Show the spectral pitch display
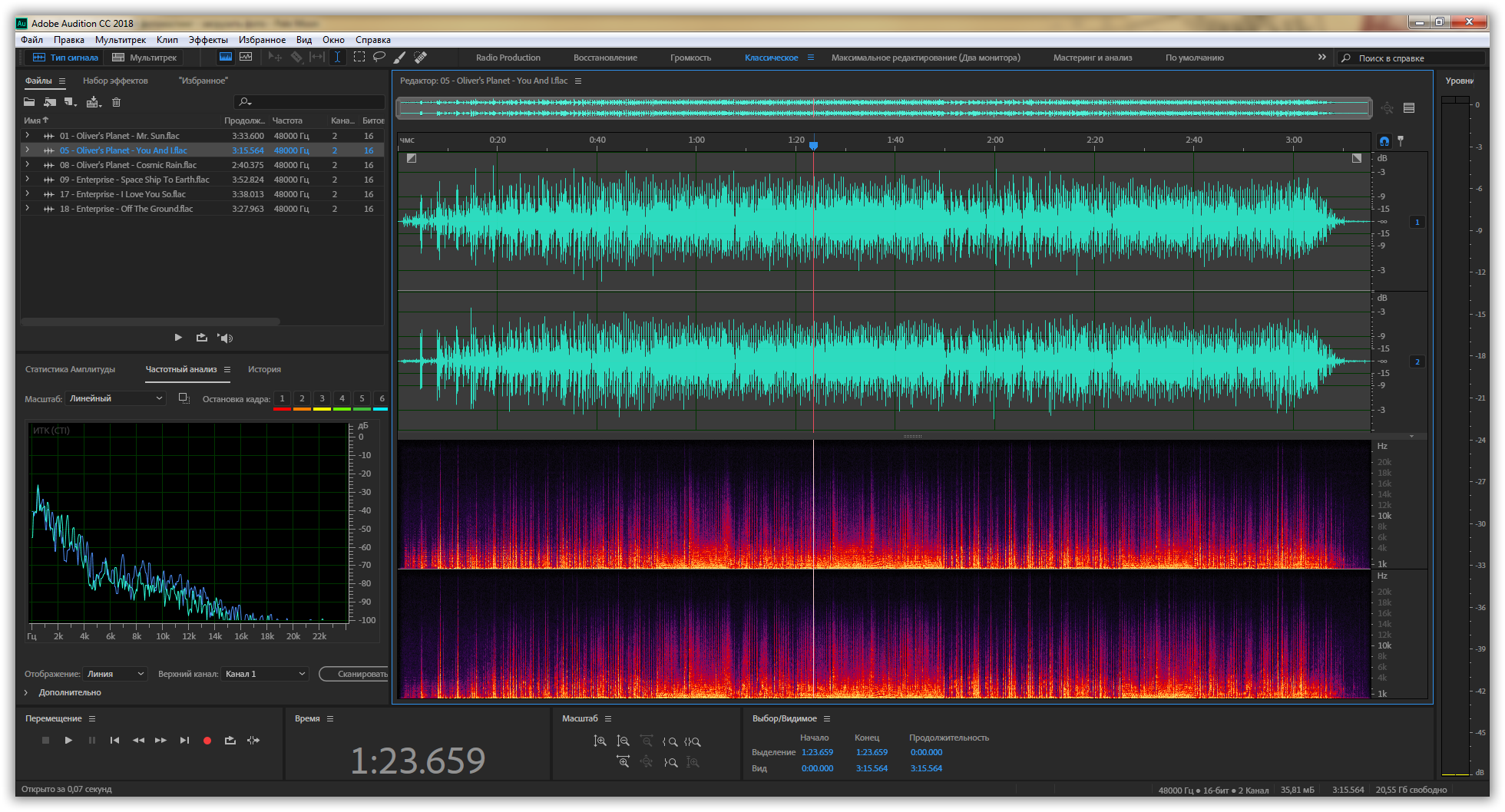The image size is (1505, 812). (246, 58)
